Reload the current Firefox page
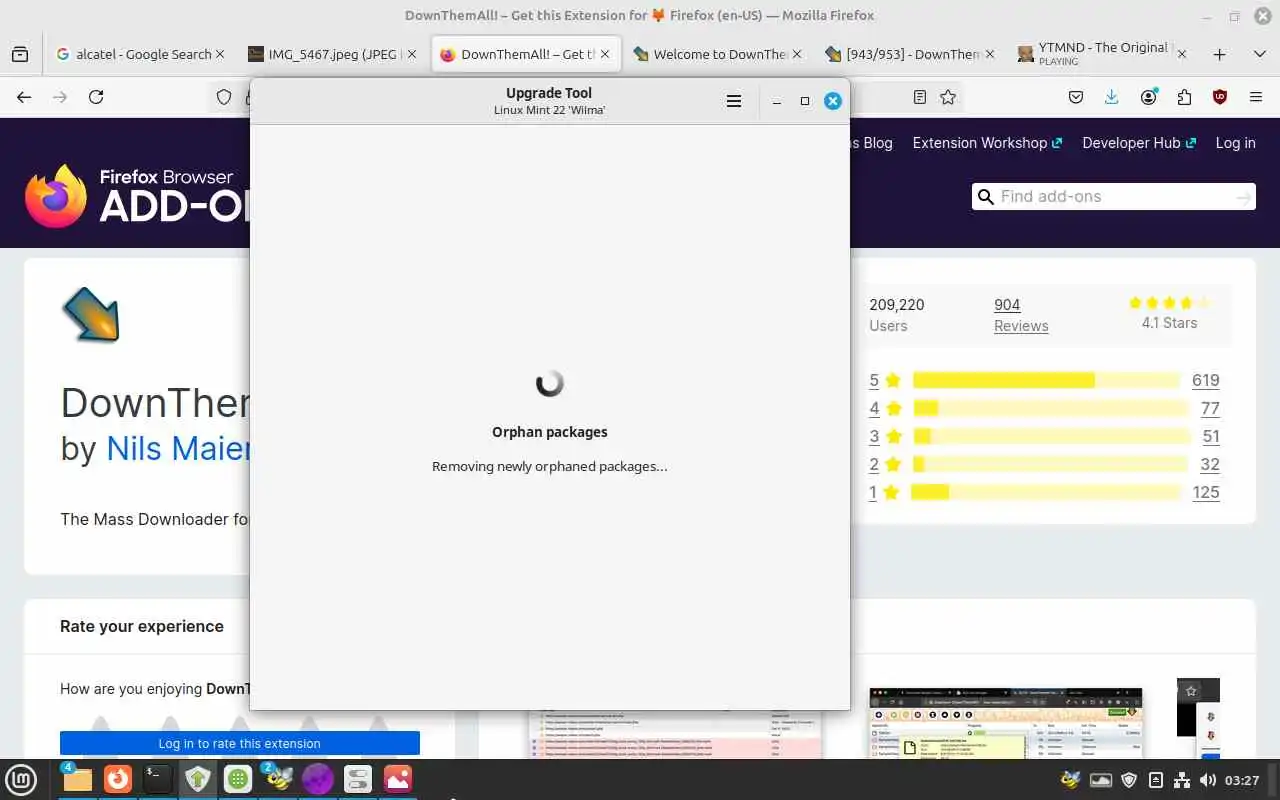 coord(96,97)
